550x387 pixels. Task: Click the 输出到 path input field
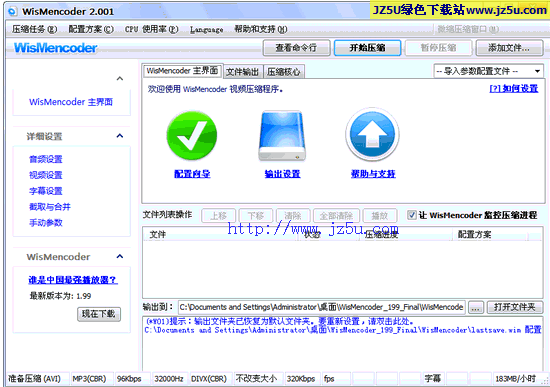[x=322, y=307]
